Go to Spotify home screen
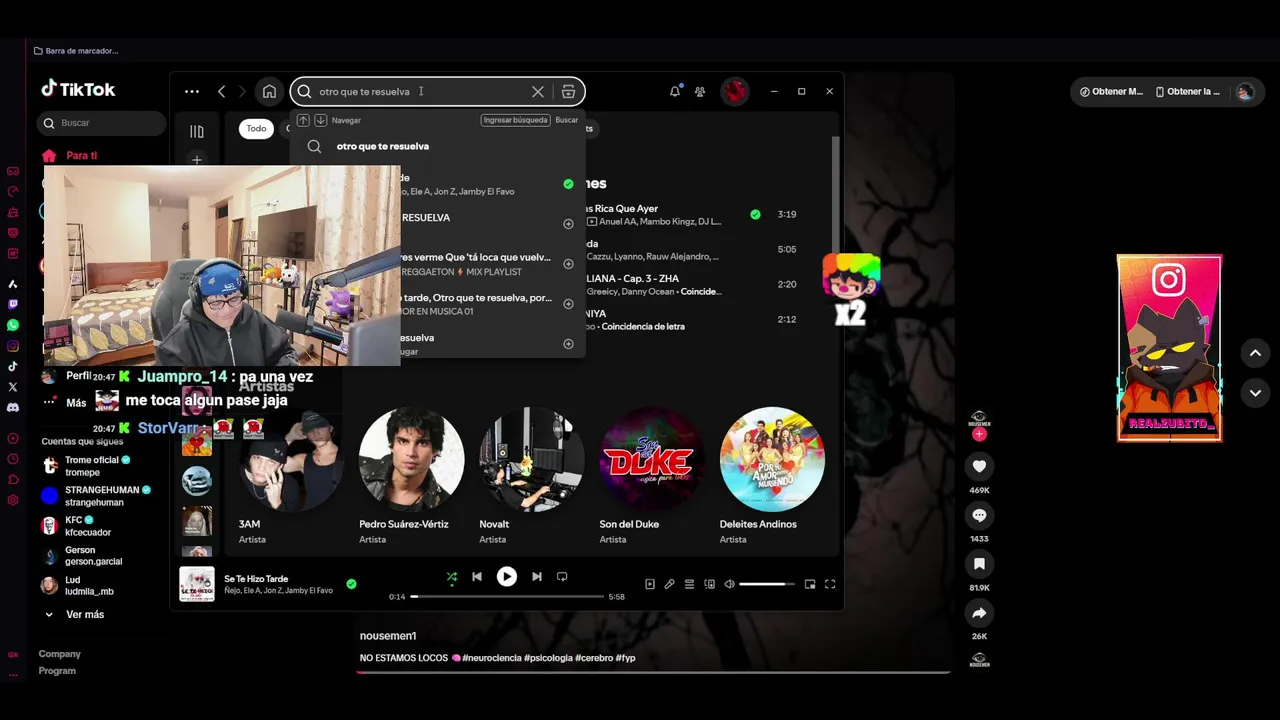This screenshot has height=720, width=1280. coord(269,91)
